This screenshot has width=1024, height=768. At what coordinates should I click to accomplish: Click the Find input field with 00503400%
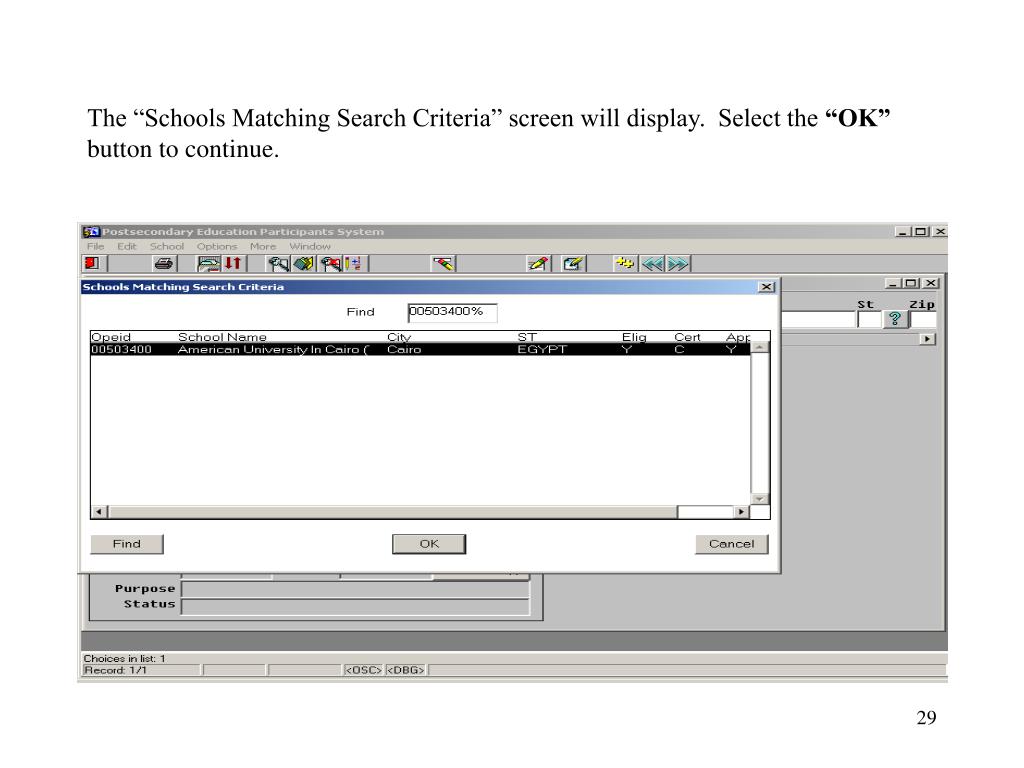(453, 312)
